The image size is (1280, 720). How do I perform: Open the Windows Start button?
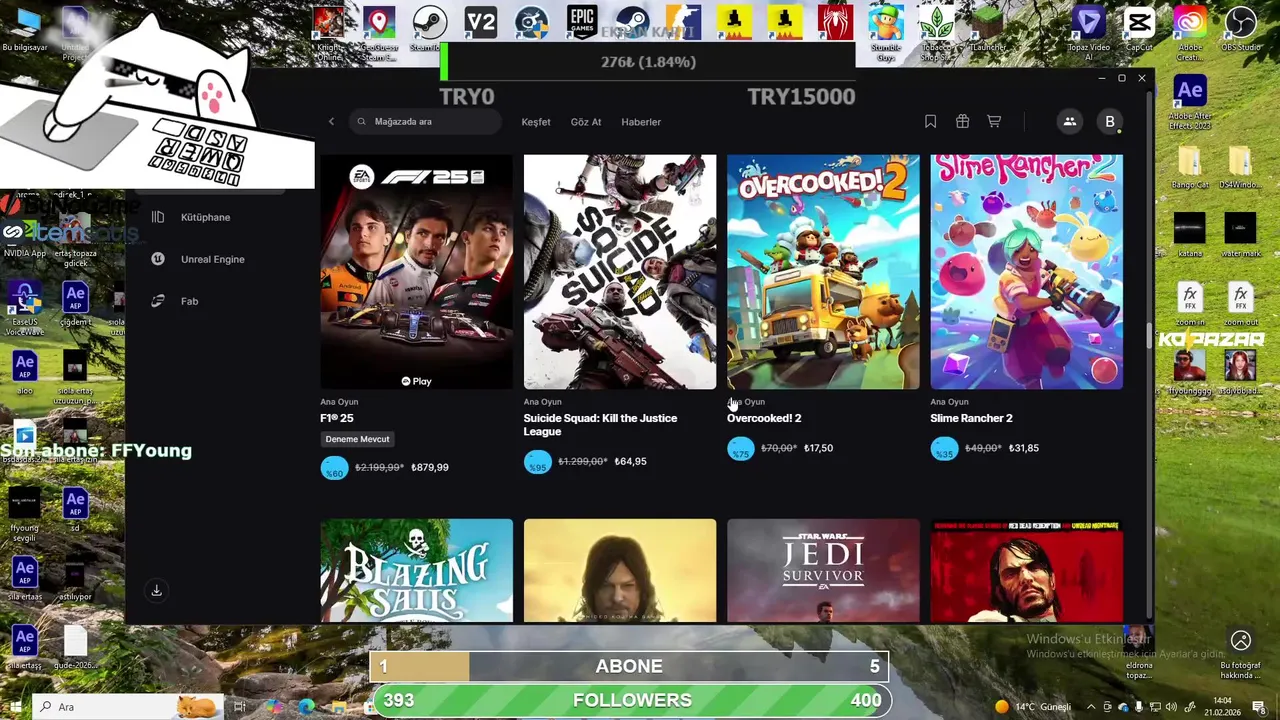pyautogui.click(x=15, y=706)
